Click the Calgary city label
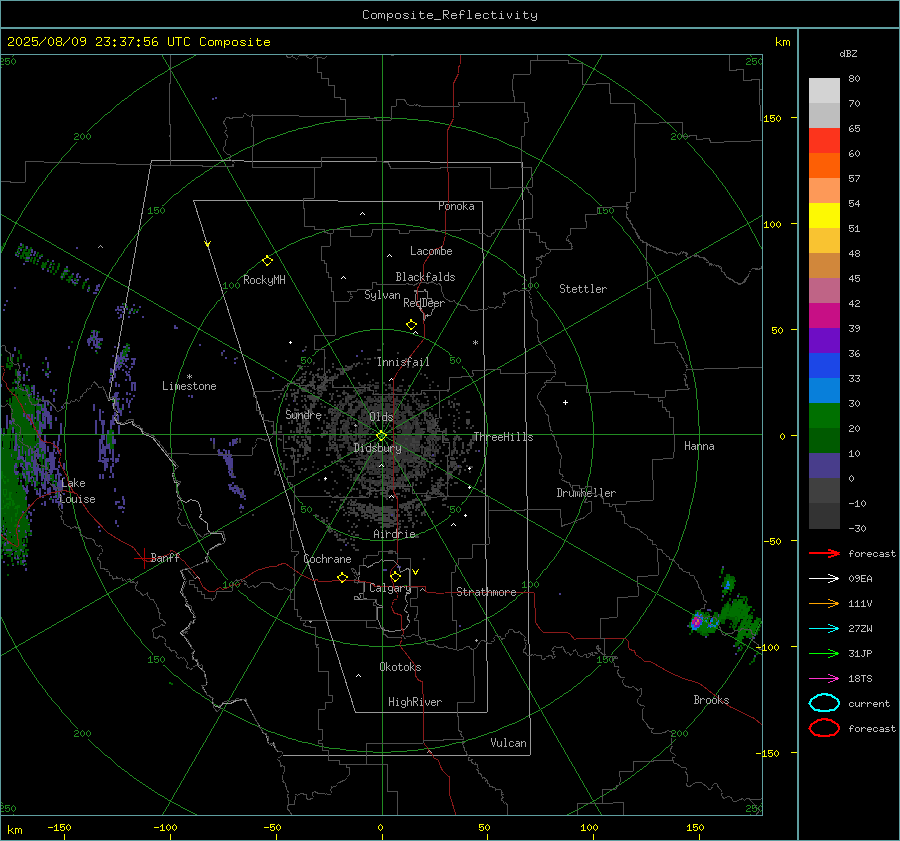Viewport: 900px width, 841px height. [x=390, y=588]
